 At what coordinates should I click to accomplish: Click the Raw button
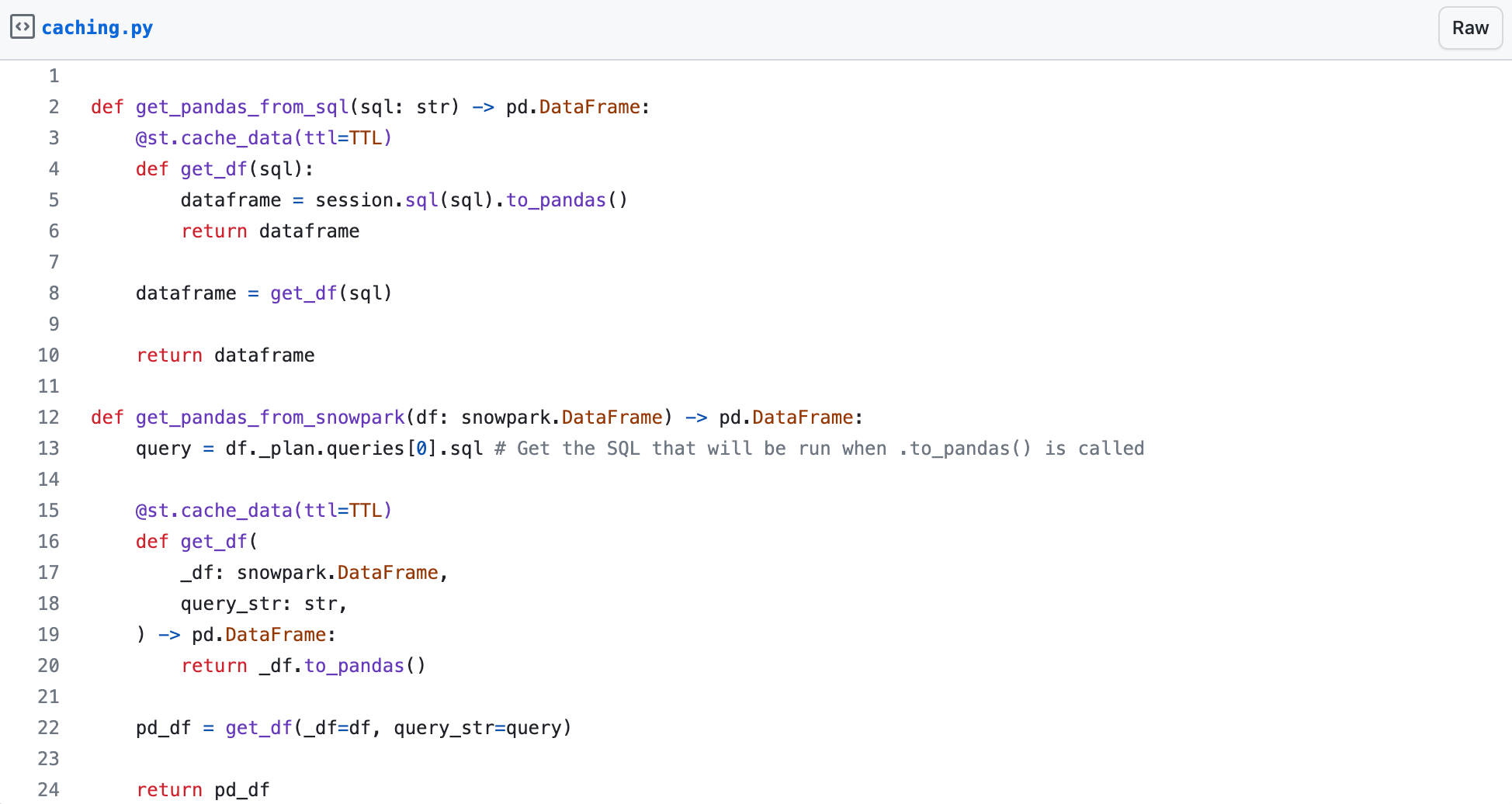click(x=1469, y=28)
